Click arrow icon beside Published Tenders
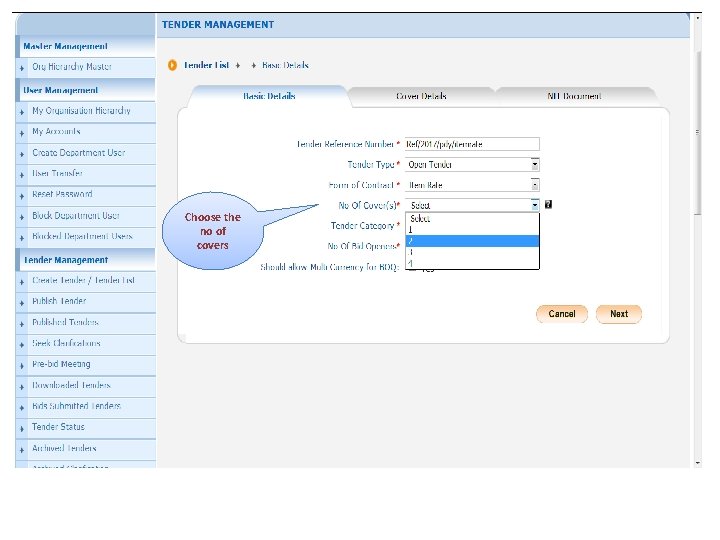The width and height of the screenshot is (720, 540). point(22,324)
